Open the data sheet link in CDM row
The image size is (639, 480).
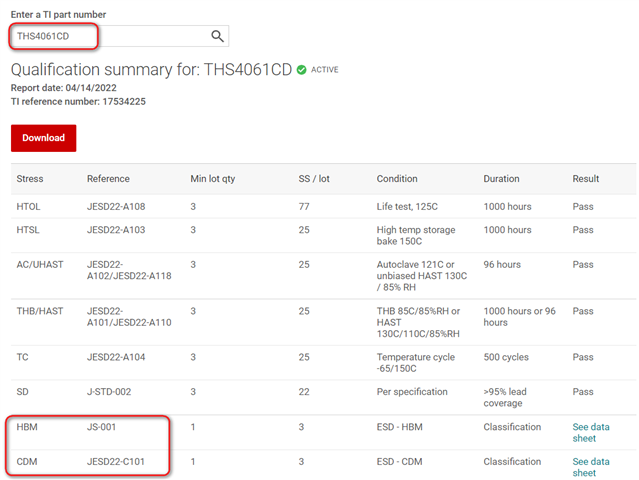click(x=590, y=468)
